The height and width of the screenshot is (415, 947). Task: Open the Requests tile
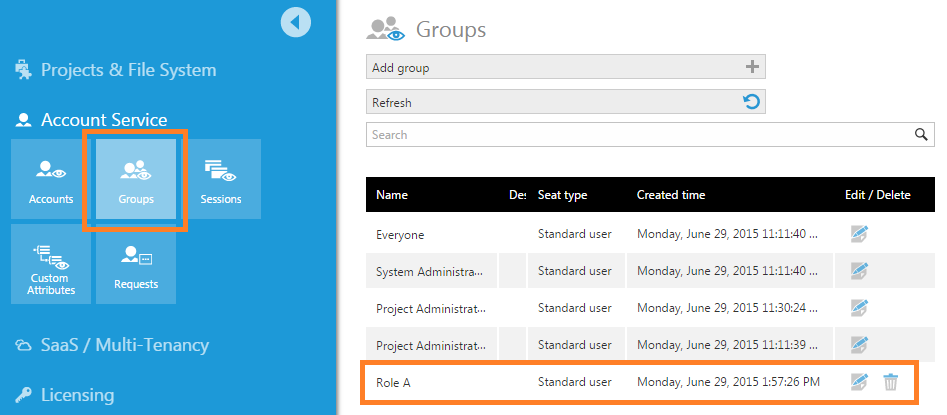136,264
